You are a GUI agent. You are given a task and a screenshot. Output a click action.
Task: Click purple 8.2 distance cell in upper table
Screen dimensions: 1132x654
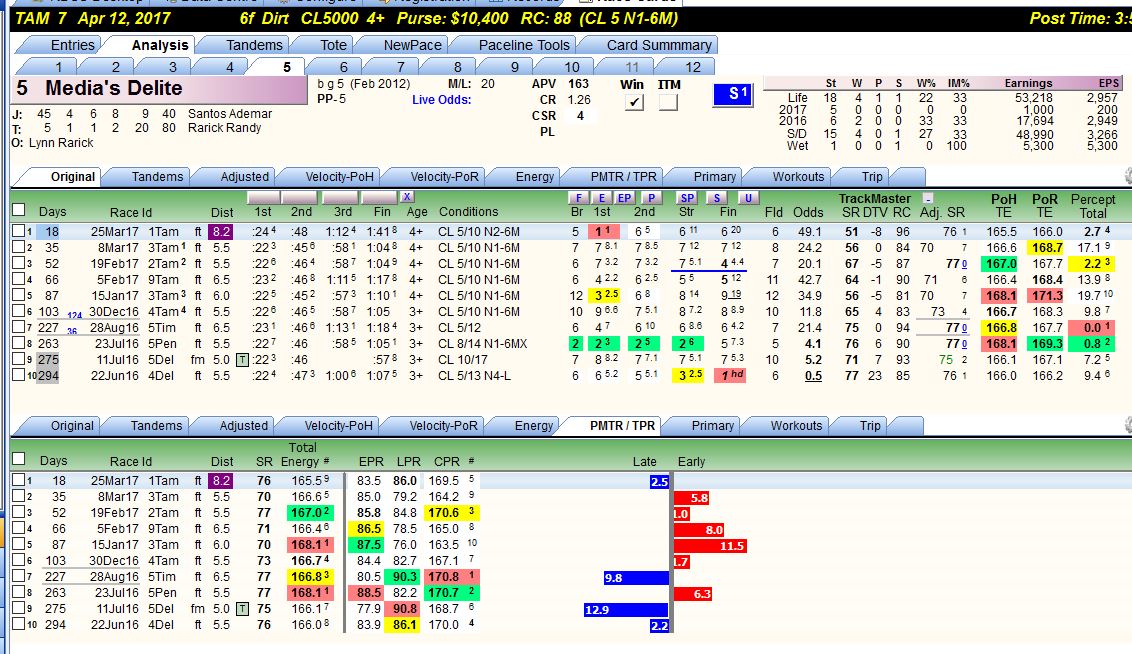point(220,232)
